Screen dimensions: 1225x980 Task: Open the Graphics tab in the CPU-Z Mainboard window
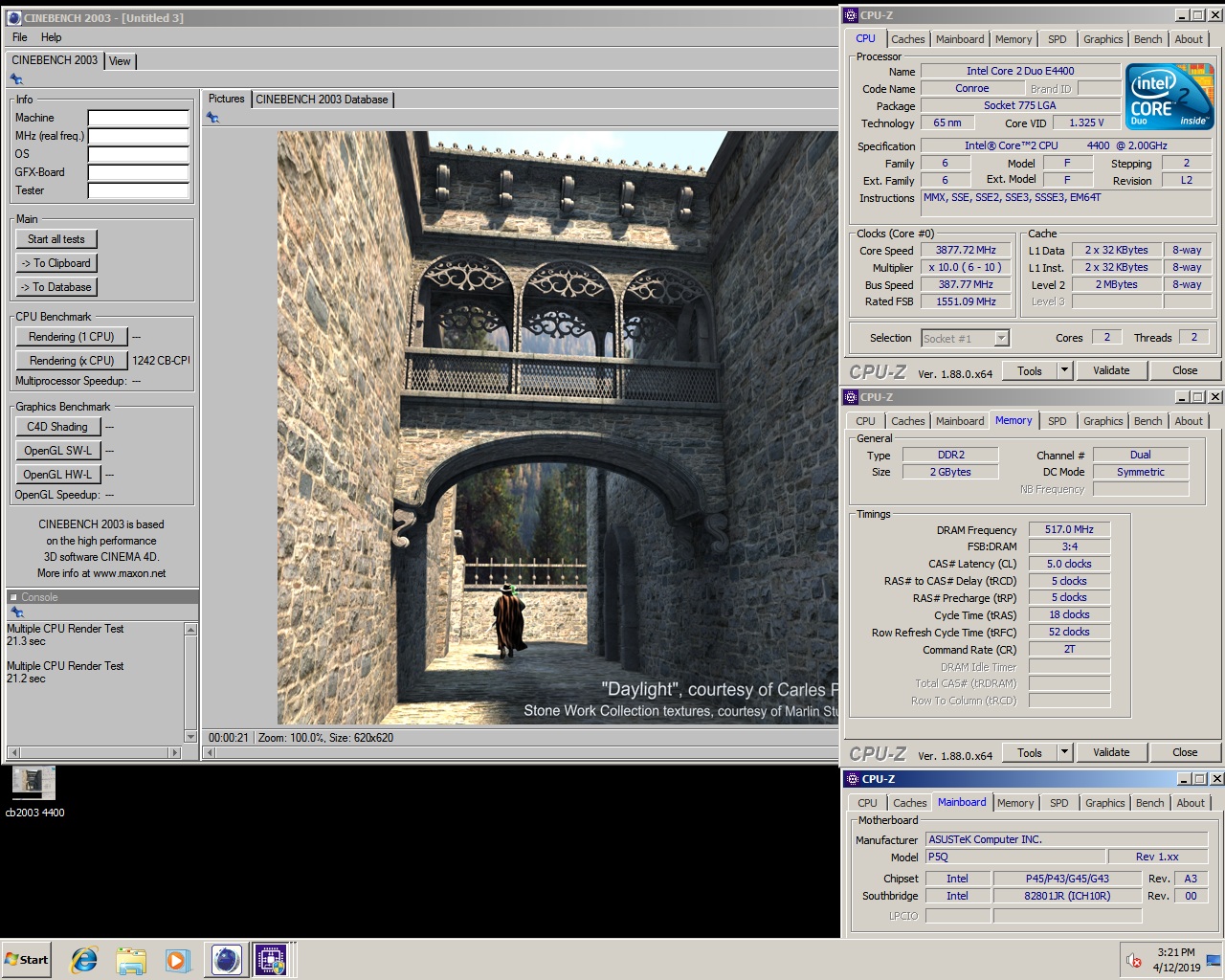(x=1104, y=803)
